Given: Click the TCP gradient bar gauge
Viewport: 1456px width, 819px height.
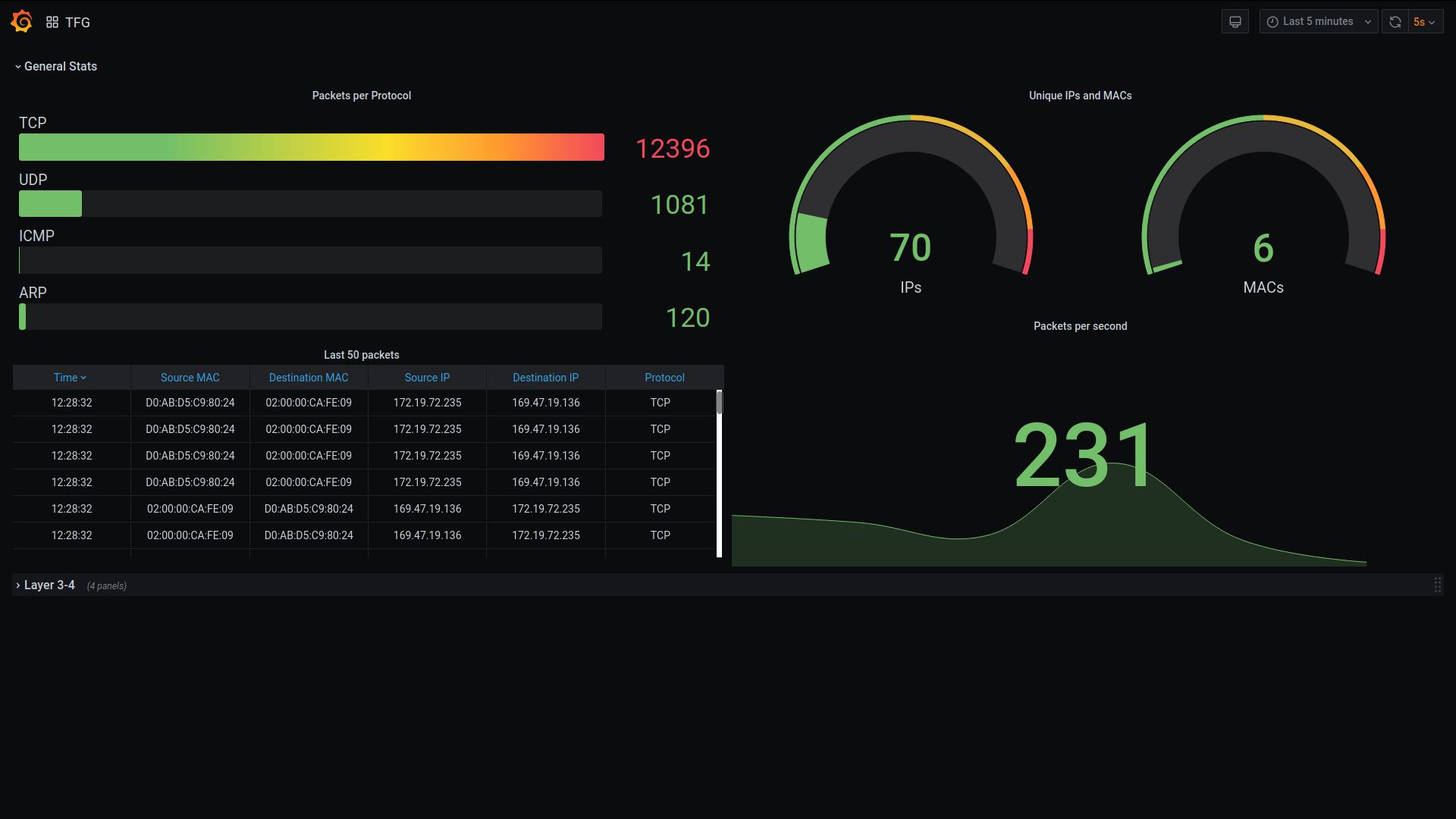Looking at the screenshot, I should (x=312, y=147).
